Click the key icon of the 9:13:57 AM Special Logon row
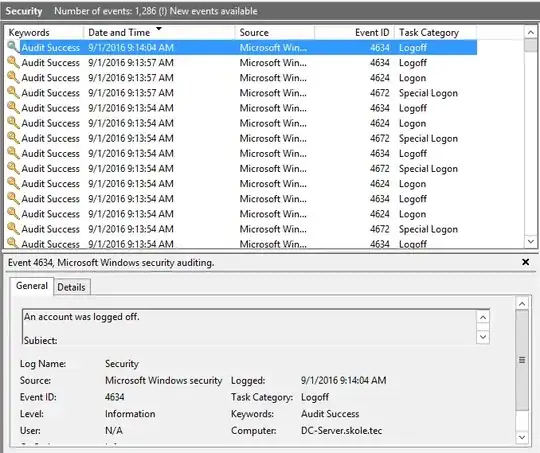 coord(13,92)
